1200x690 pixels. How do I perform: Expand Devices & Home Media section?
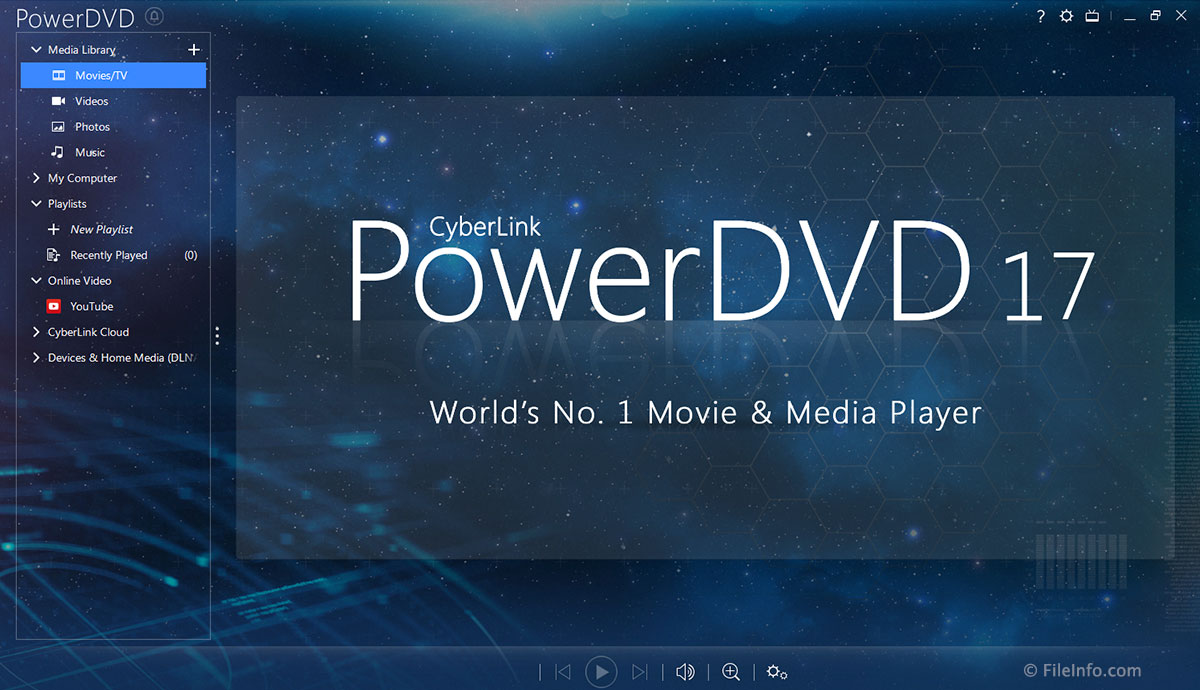[x=36, y=358]
